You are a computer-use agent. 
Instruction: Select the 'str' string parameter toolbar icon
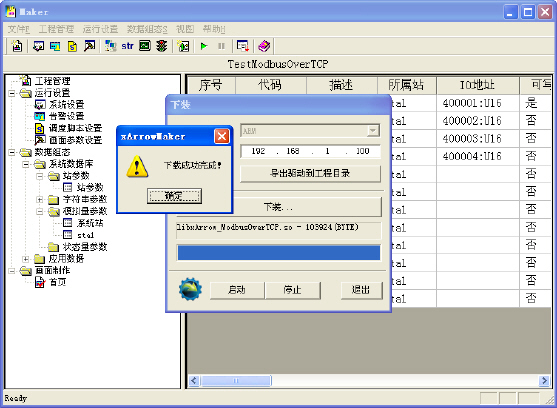coord(127,46)
